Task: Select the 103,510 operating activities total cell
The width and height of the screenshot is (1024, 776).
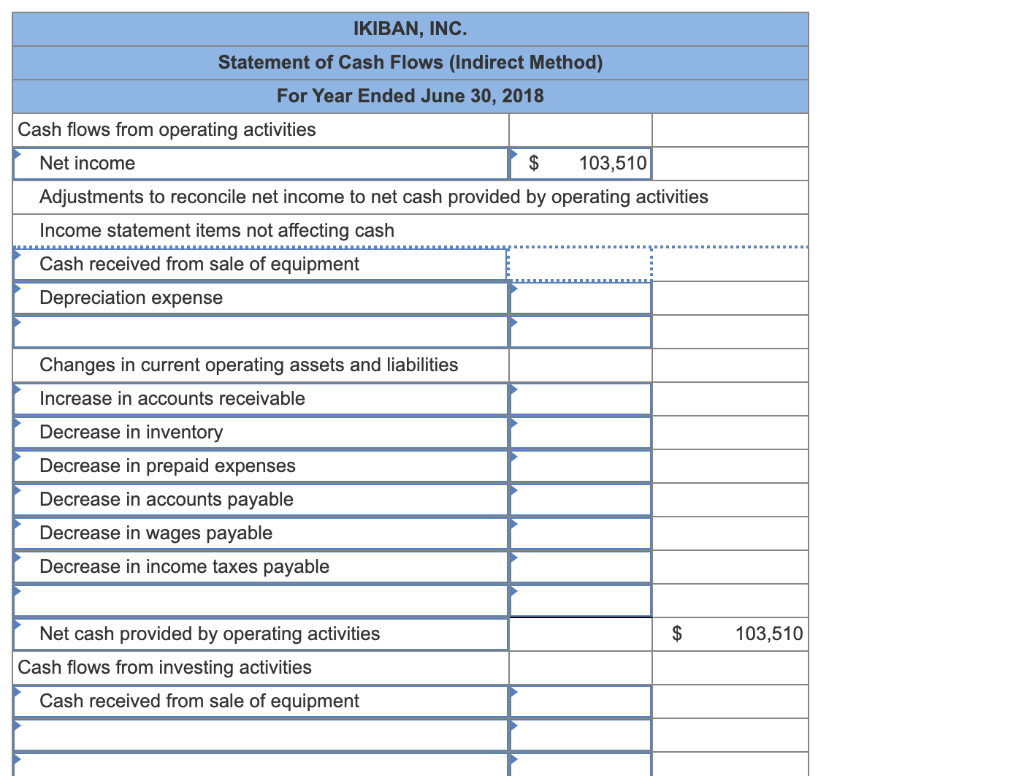Action: coord(730,633)
